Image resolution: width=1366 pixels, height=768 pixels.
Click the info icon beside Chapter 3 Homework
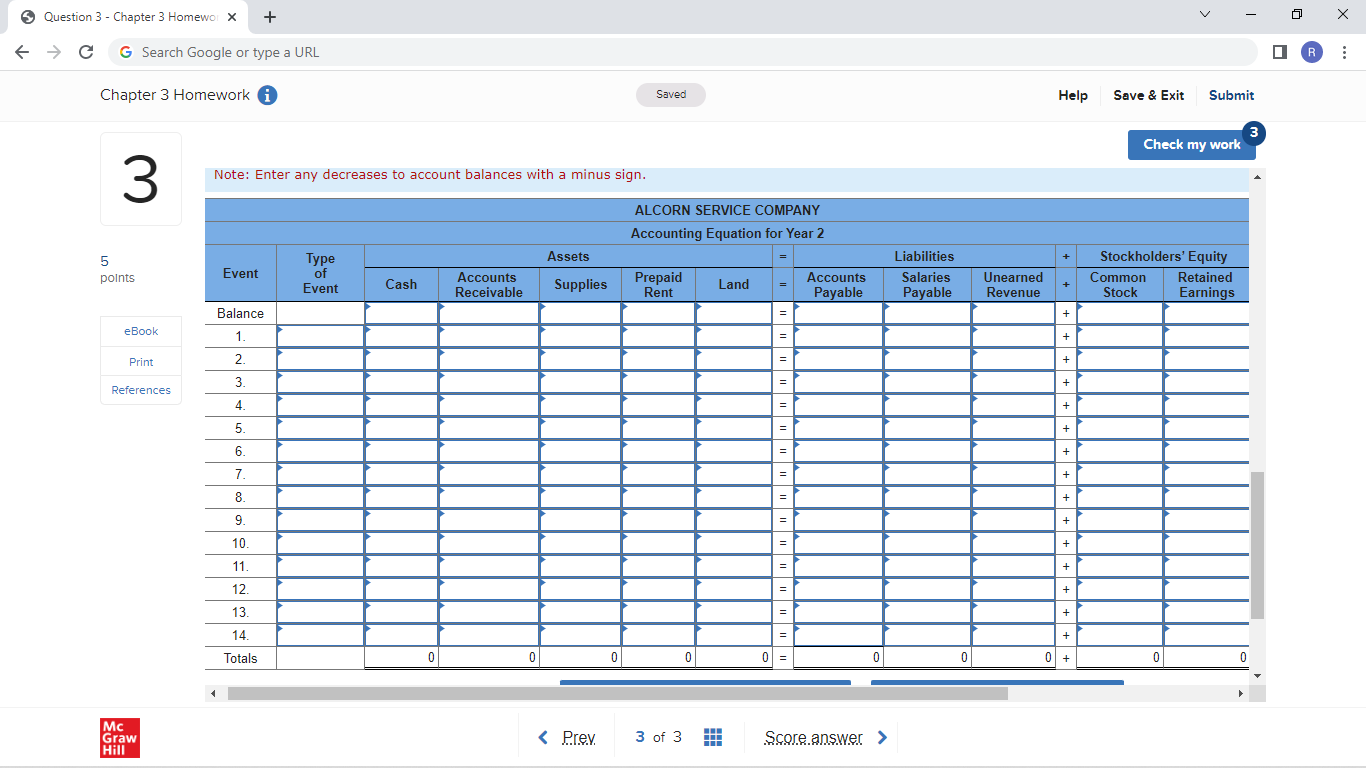point(267,95)
